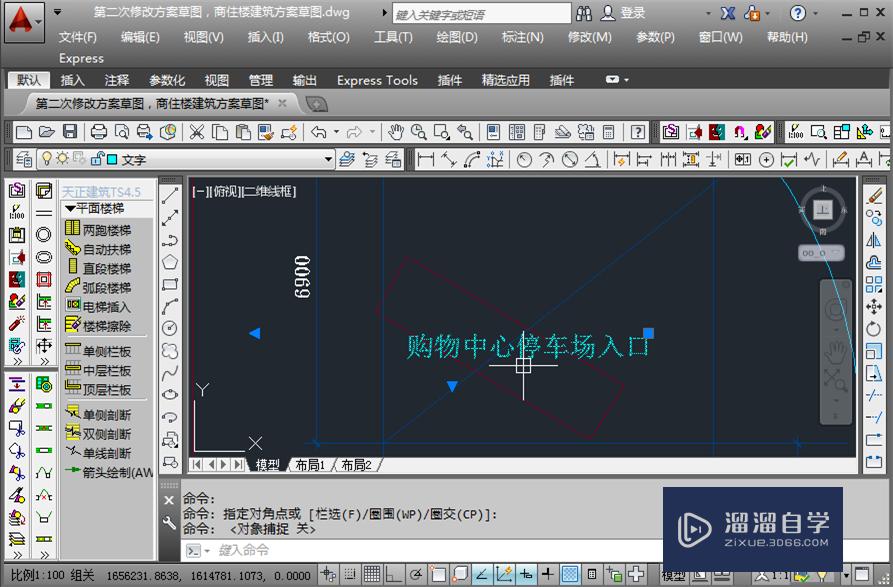Switch to the Express Tools ribbon tab

click(377, 79)
